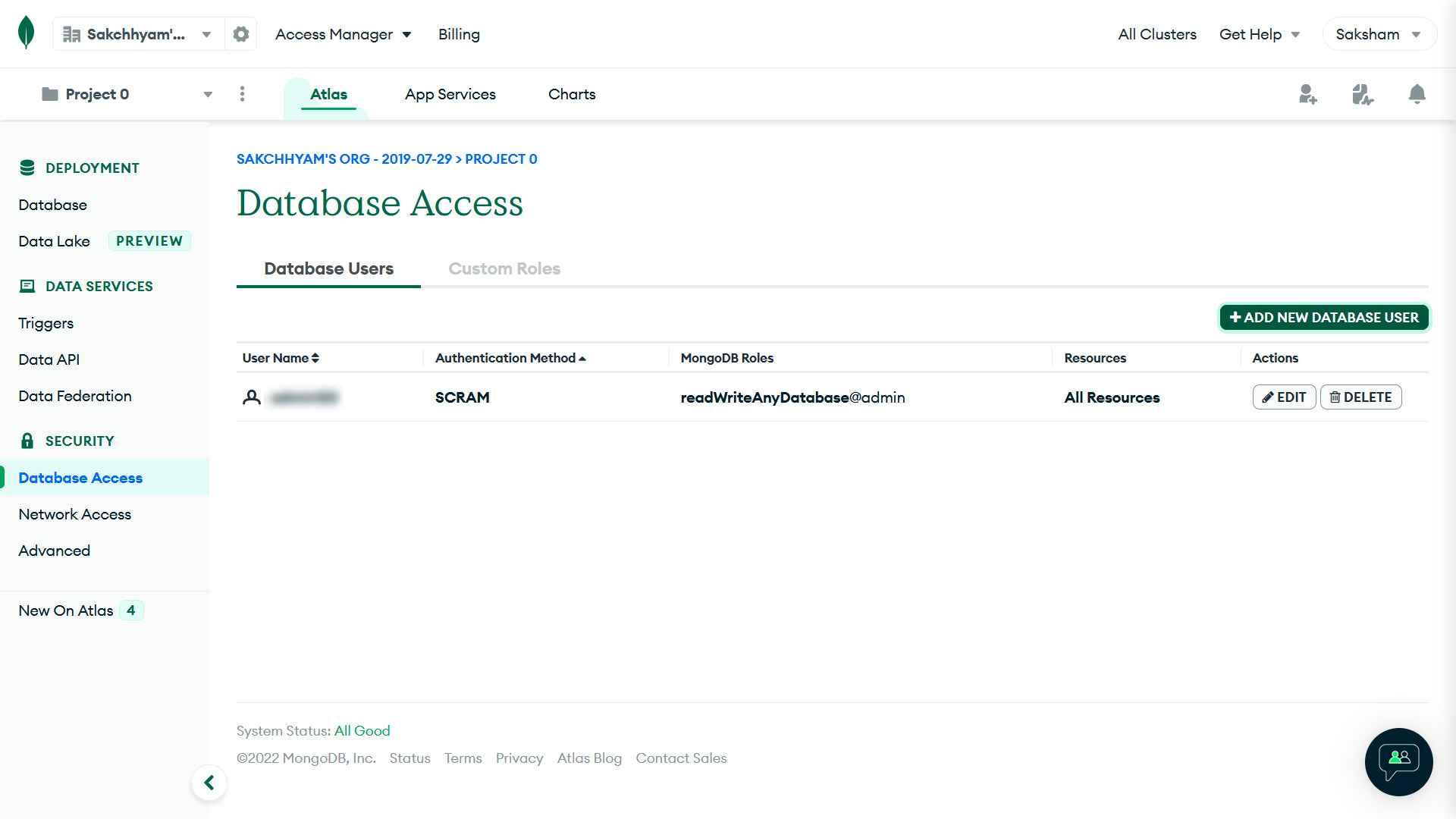1456x819 pixels.
Task: Open Data Lake in the sidebar
Action: (x=54, y=241)
